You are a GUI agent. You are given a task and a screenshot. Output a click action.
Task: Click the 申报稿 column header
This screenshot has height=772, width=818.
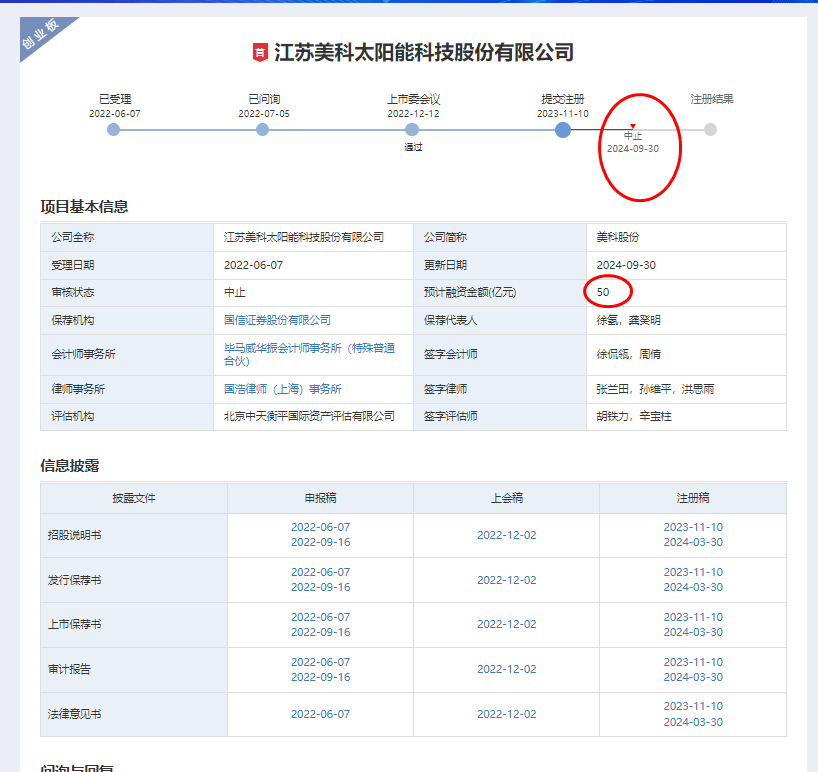[320, 498]
